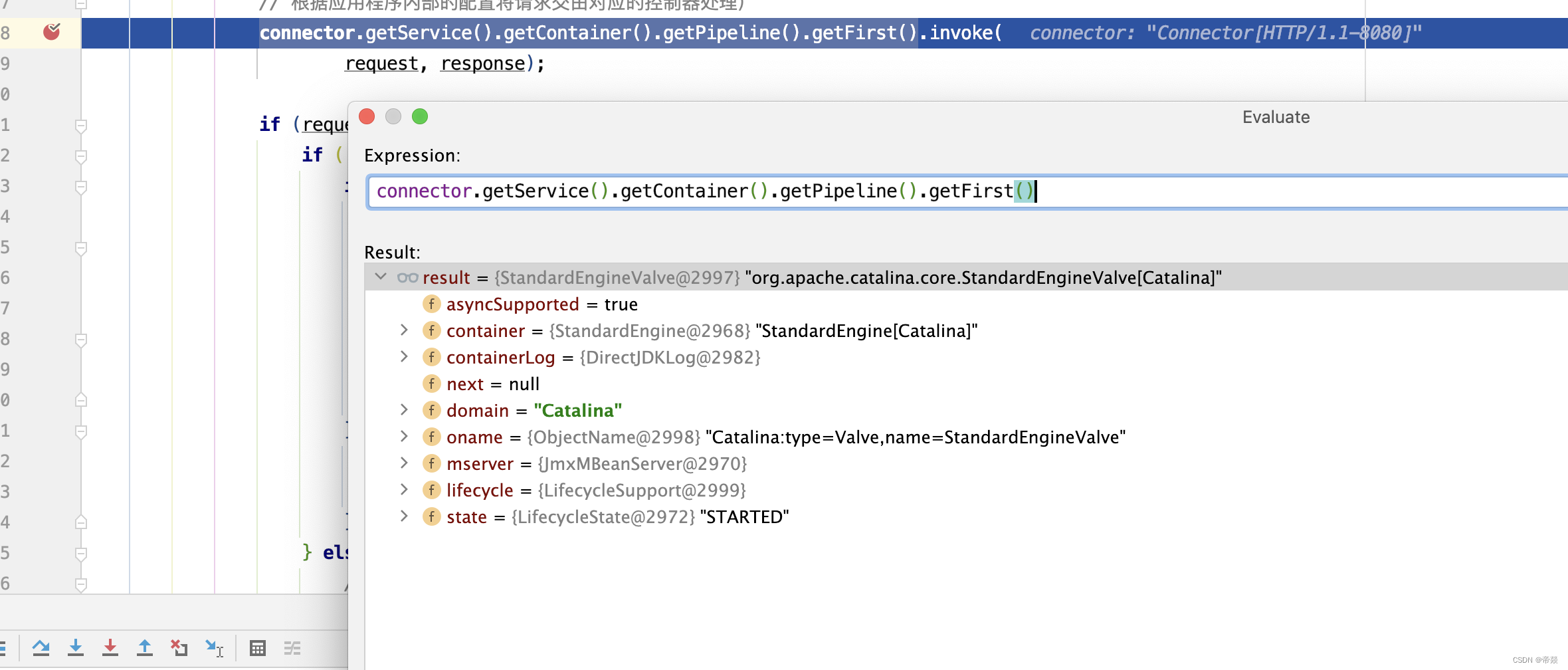Click the Trace Current Stream Chain icon
Screen dimensions: 1568x670
tap(292, 647)
